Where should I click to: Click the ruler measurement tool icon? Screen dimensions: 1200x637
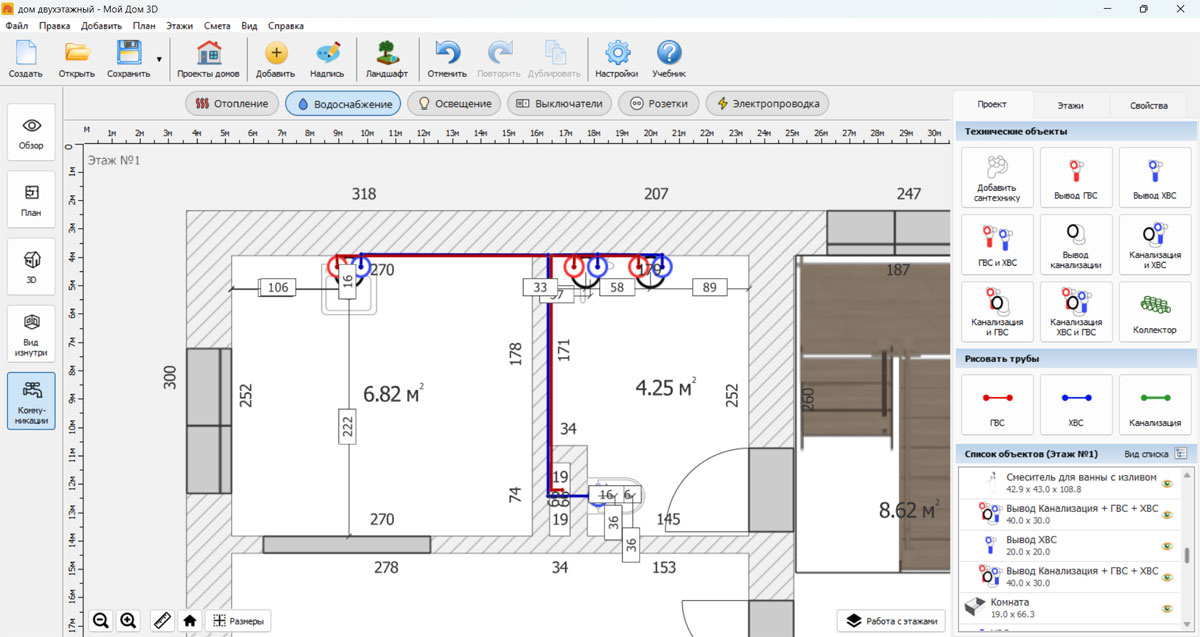(161, 621)
